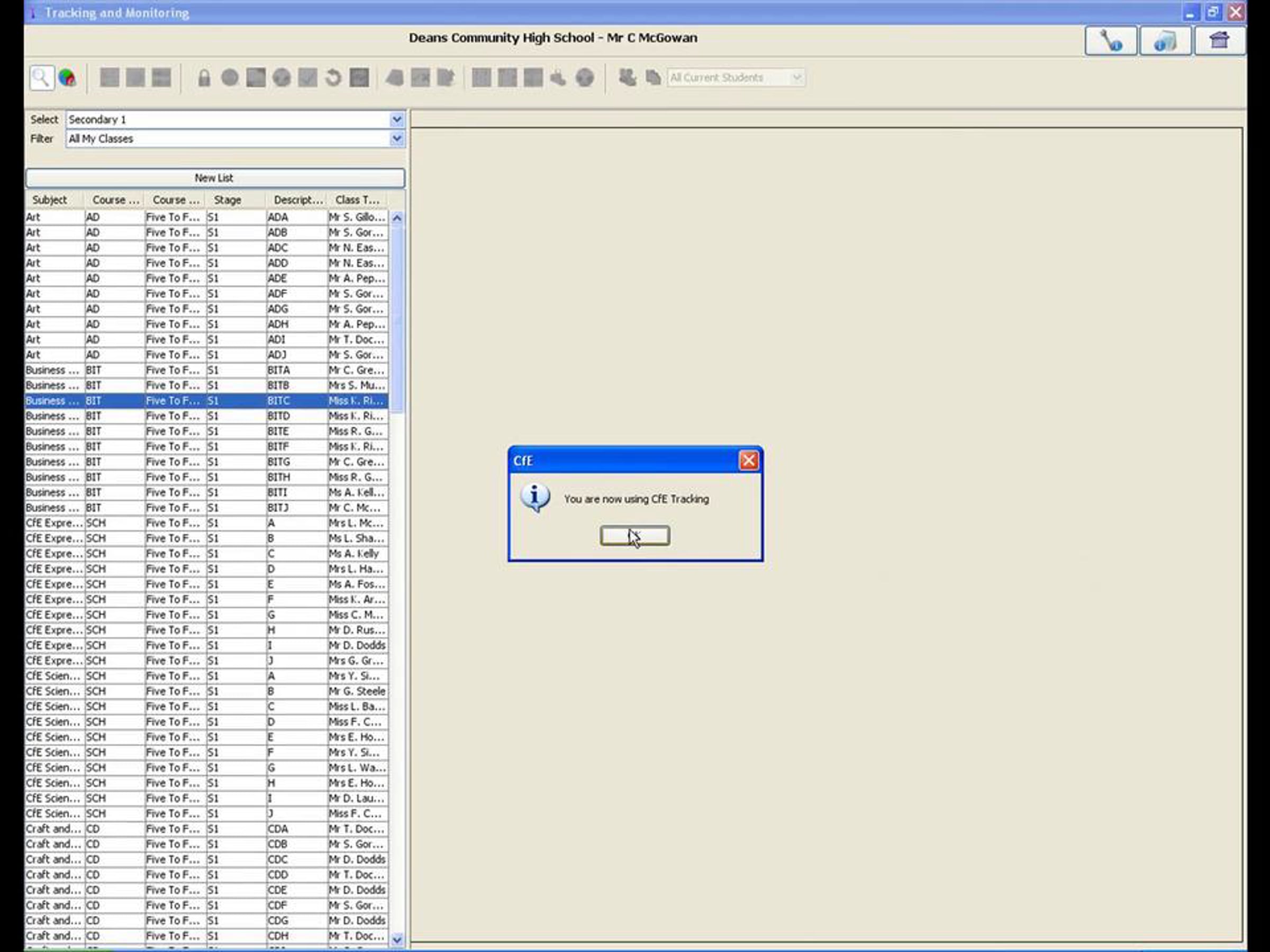This screenshot has width=1270, height=952.
Task: Click the circular arrow refresh icon
Action: 333,77
